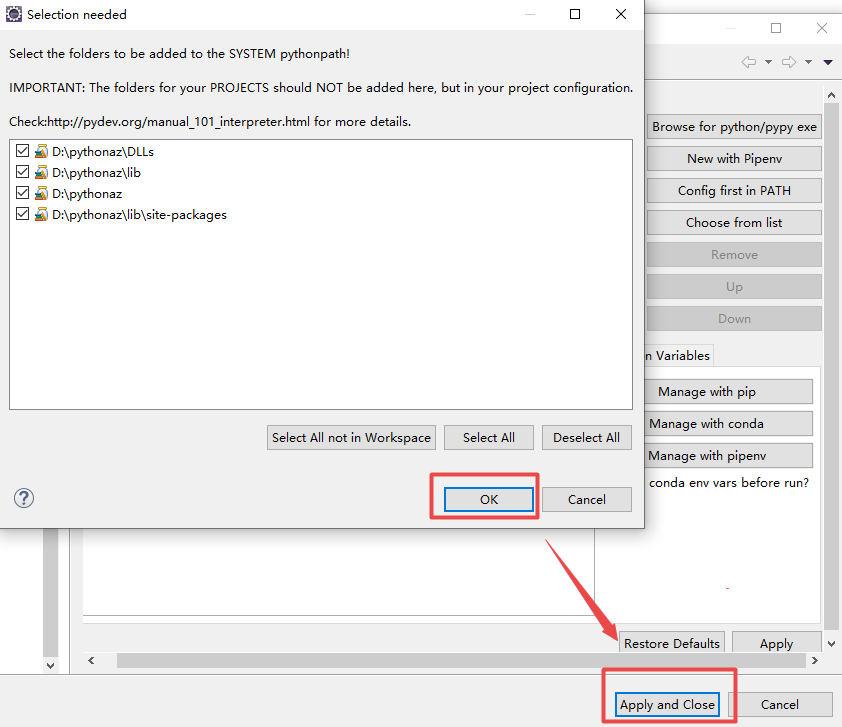This screenshot has height=727, width=842.
Task: Click the horizontal scrollbar in Preferences
Action: coord(461,660)
